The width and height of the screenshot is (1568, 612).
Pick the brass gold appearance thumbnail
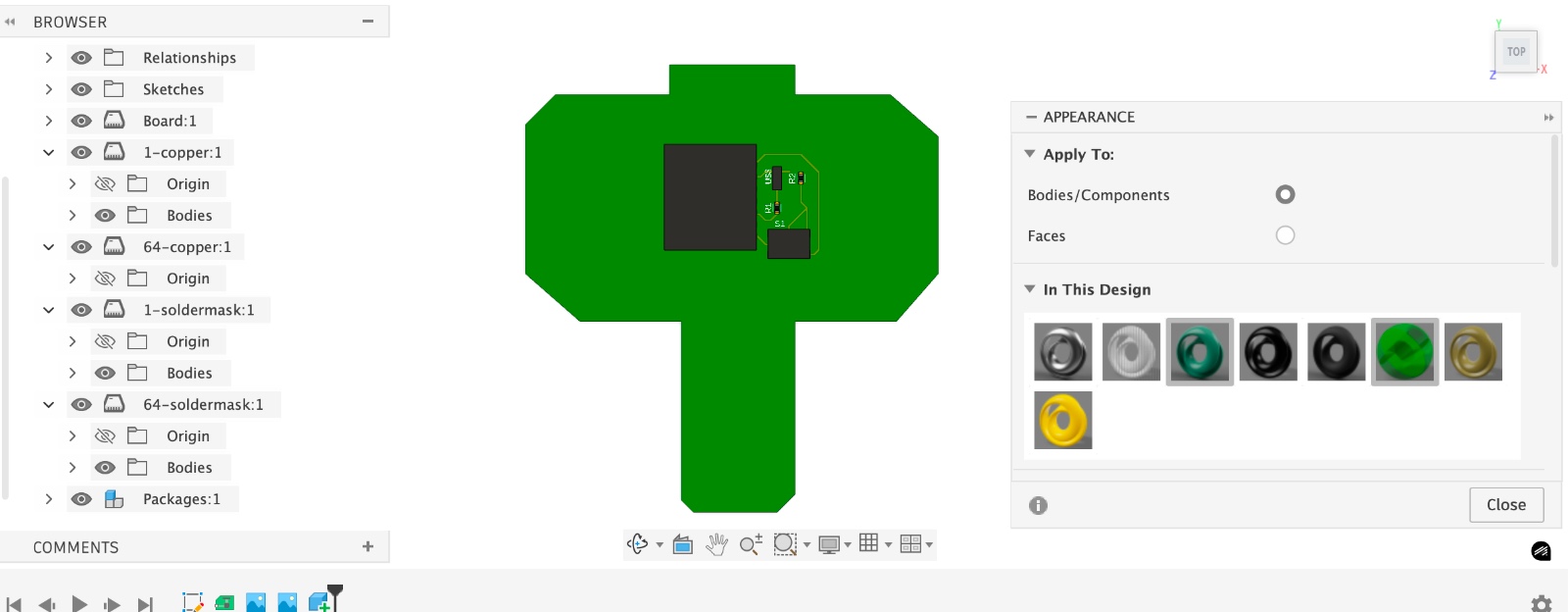1473,351
